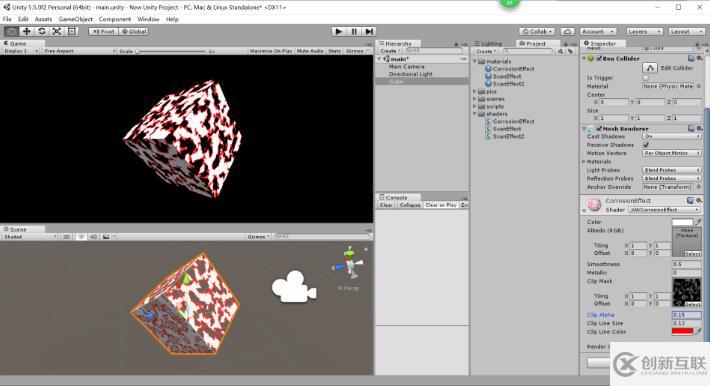
Task: Open the Component menu
Action: (115, 19)
